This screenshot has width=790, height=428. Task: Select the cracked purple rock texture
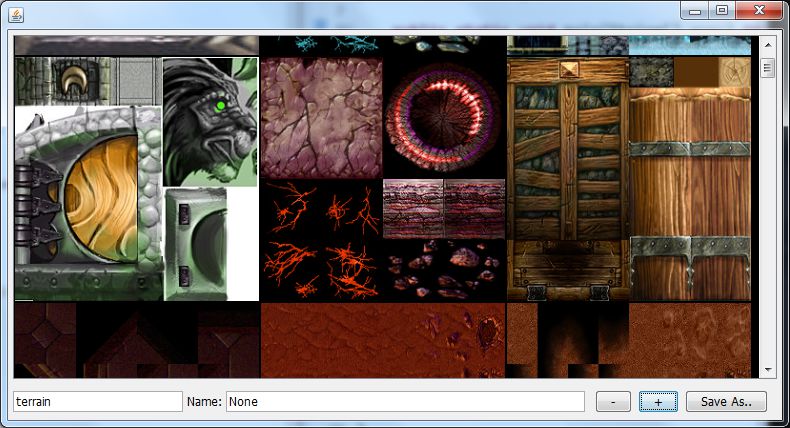click(x=321, y=118)
